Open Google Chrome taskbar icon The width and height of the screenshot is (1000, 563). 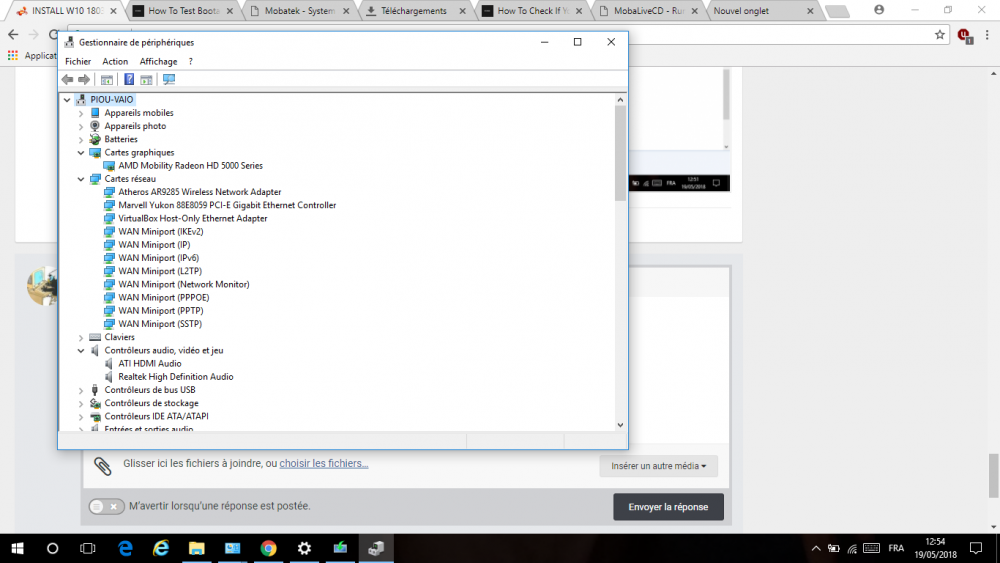click(268, 548)
